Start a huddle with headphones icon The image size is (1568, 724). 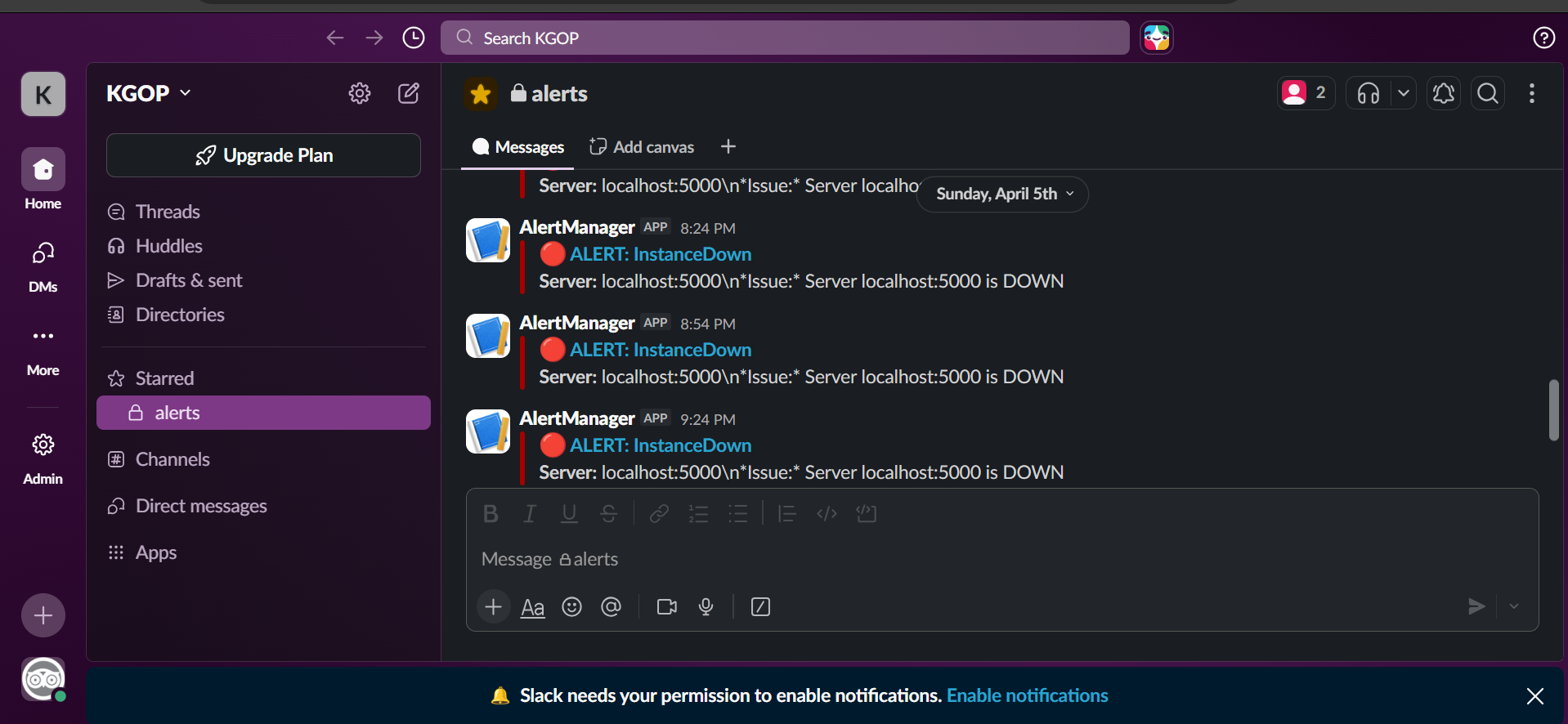click(1369, 93)
